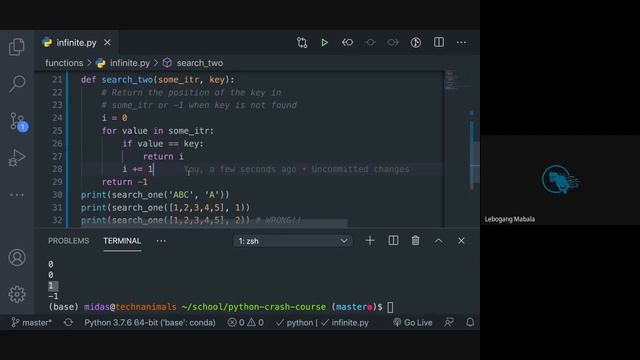Click the editor horizontal scrollbar
The width and height of the screenshot is (640, 360).
click(214, 223)
